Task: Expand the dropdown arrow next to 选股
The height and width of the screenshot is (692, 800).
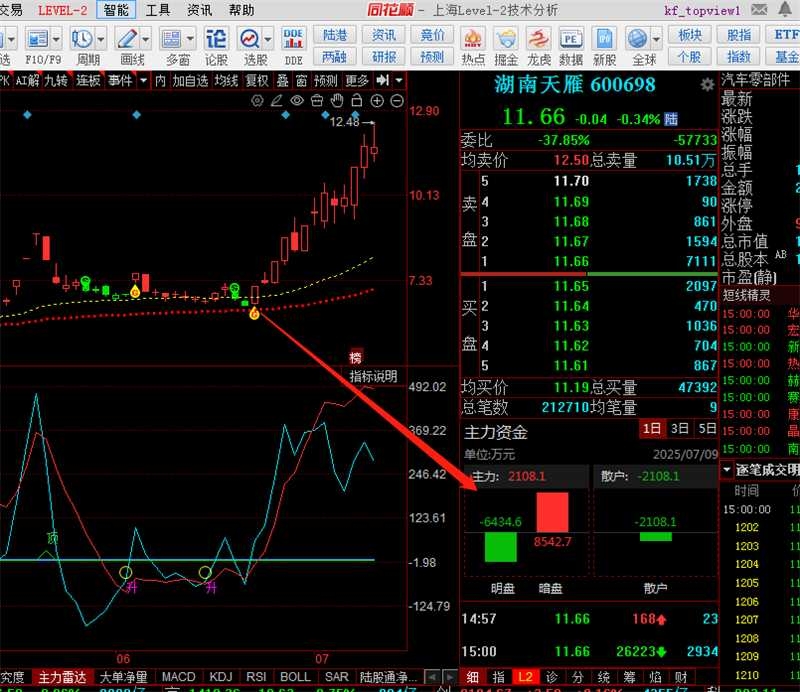Action: click(268, 39)
